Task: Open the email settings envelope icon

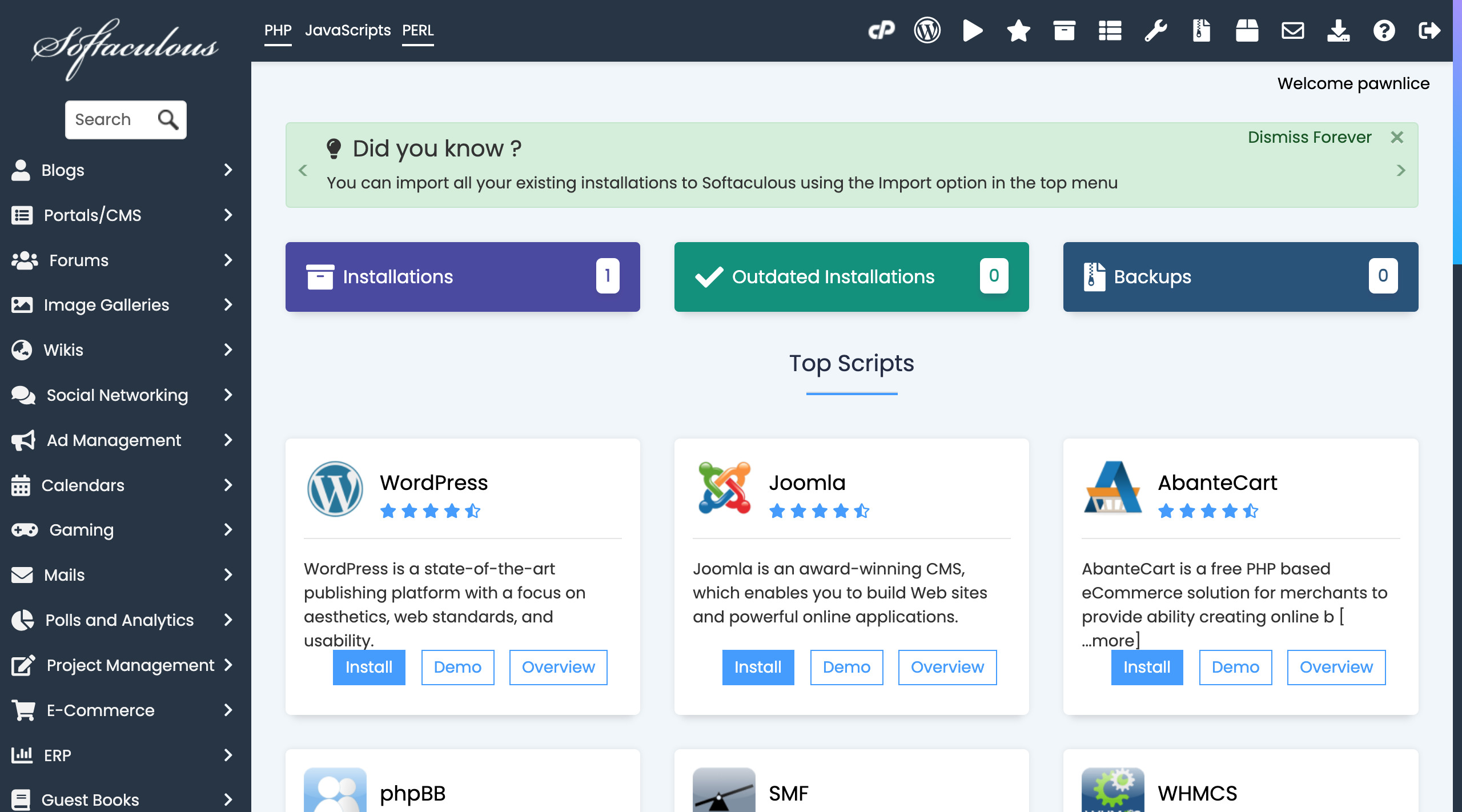Action: click(x=1292, y=30)
